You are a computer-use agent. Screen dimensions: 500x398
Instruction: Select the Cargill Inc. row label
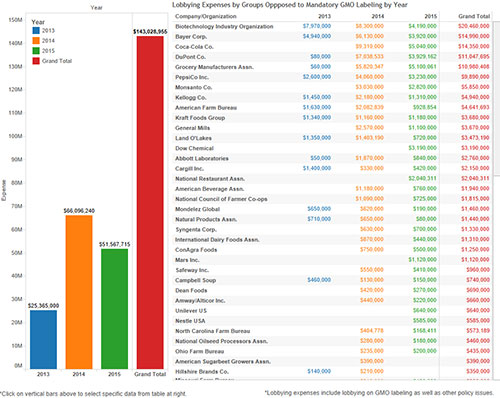click(x=189, y=169)
